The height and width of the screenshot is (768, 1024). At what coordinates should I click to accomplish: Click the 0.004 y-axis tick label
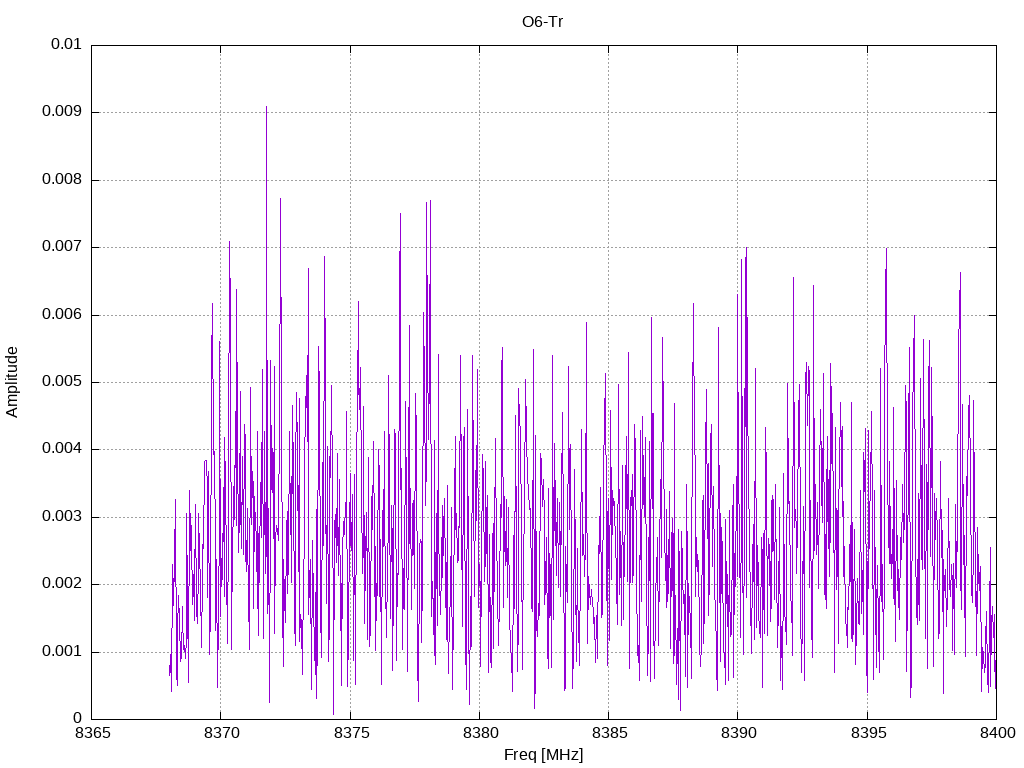tap(62, 449)
